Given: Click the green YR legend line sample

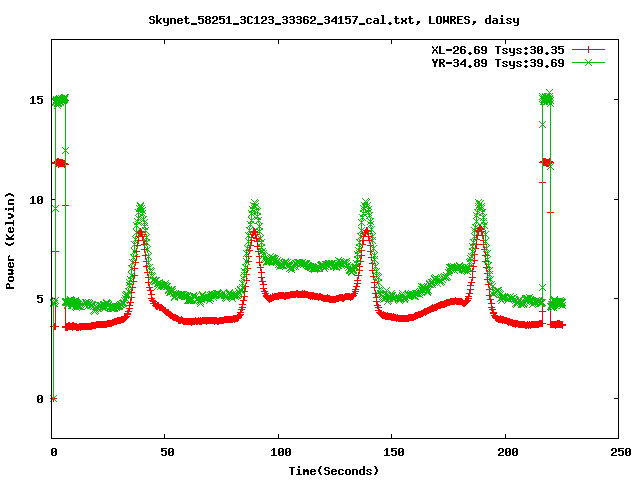Looking at the screenshot, I should click(588, 62).
